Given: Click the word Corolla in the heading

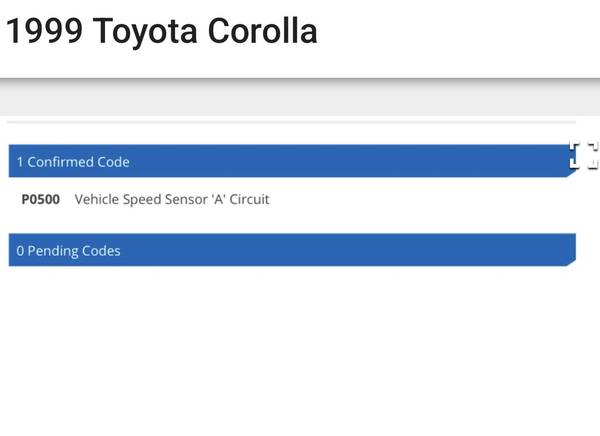Looking at the screenshot, I should (262, 31).
